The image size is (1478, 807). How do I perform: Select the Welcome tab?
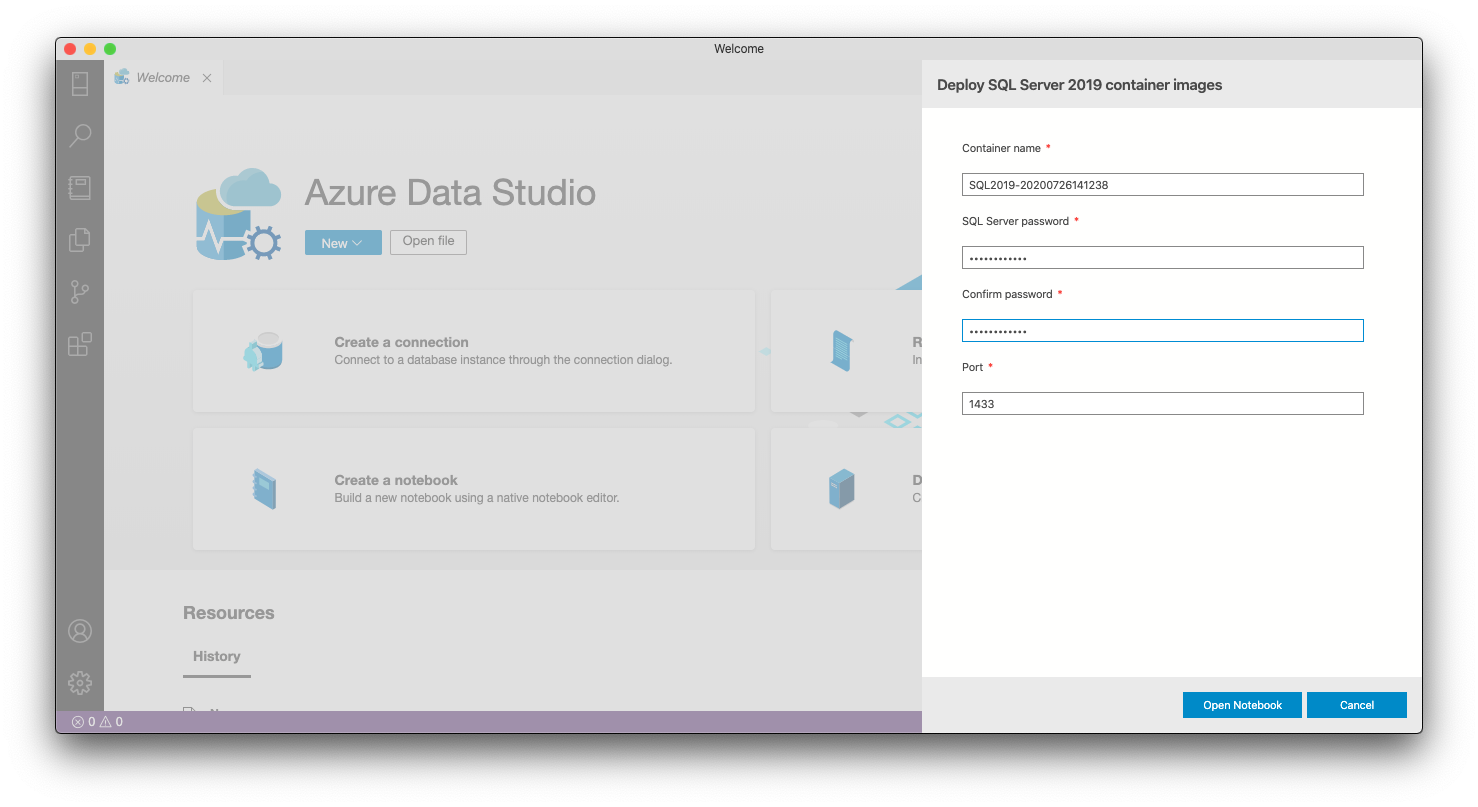(162, 78)
